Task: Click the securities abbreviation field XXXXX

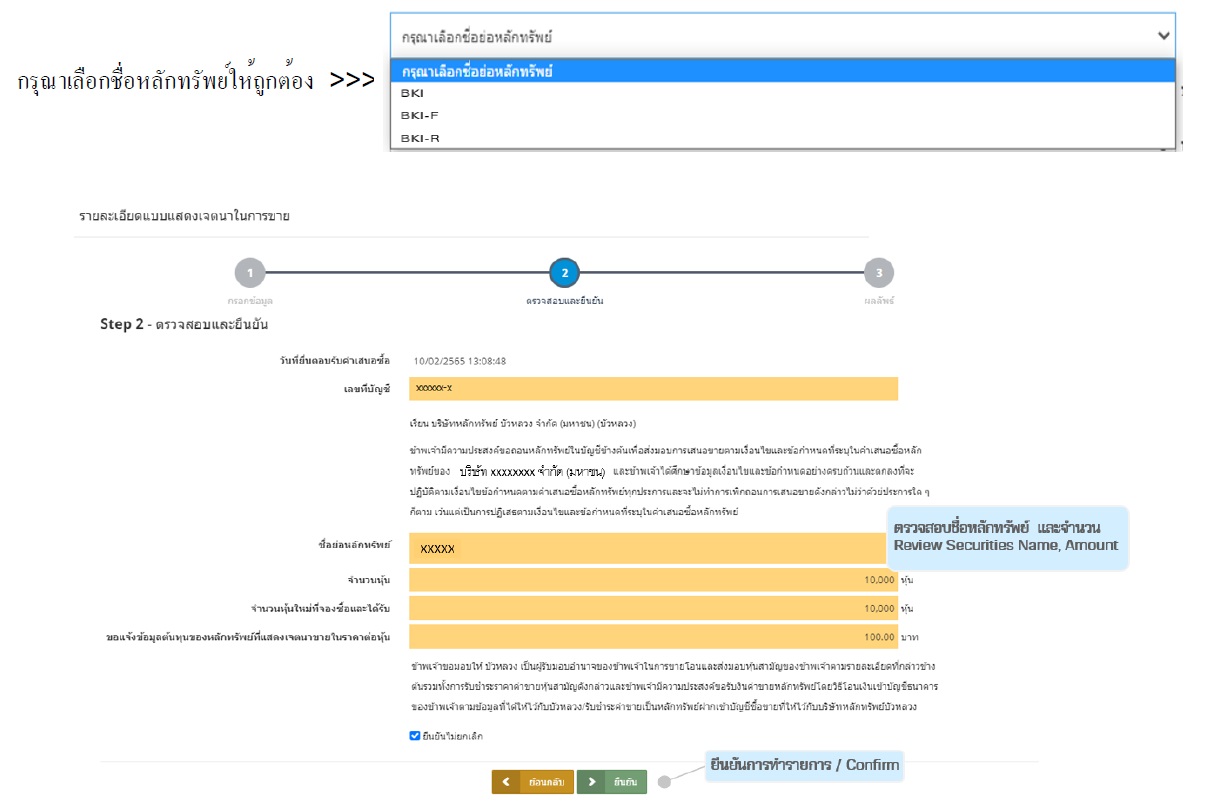Action: 653,548
